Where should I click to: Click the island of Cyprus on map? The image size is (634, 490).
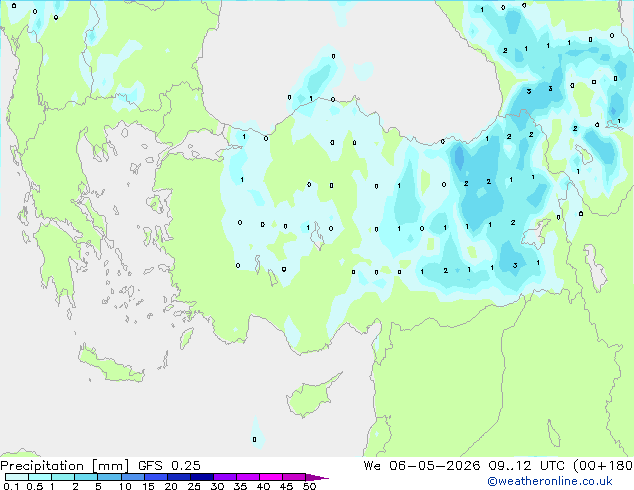click(x=311, y=397)
